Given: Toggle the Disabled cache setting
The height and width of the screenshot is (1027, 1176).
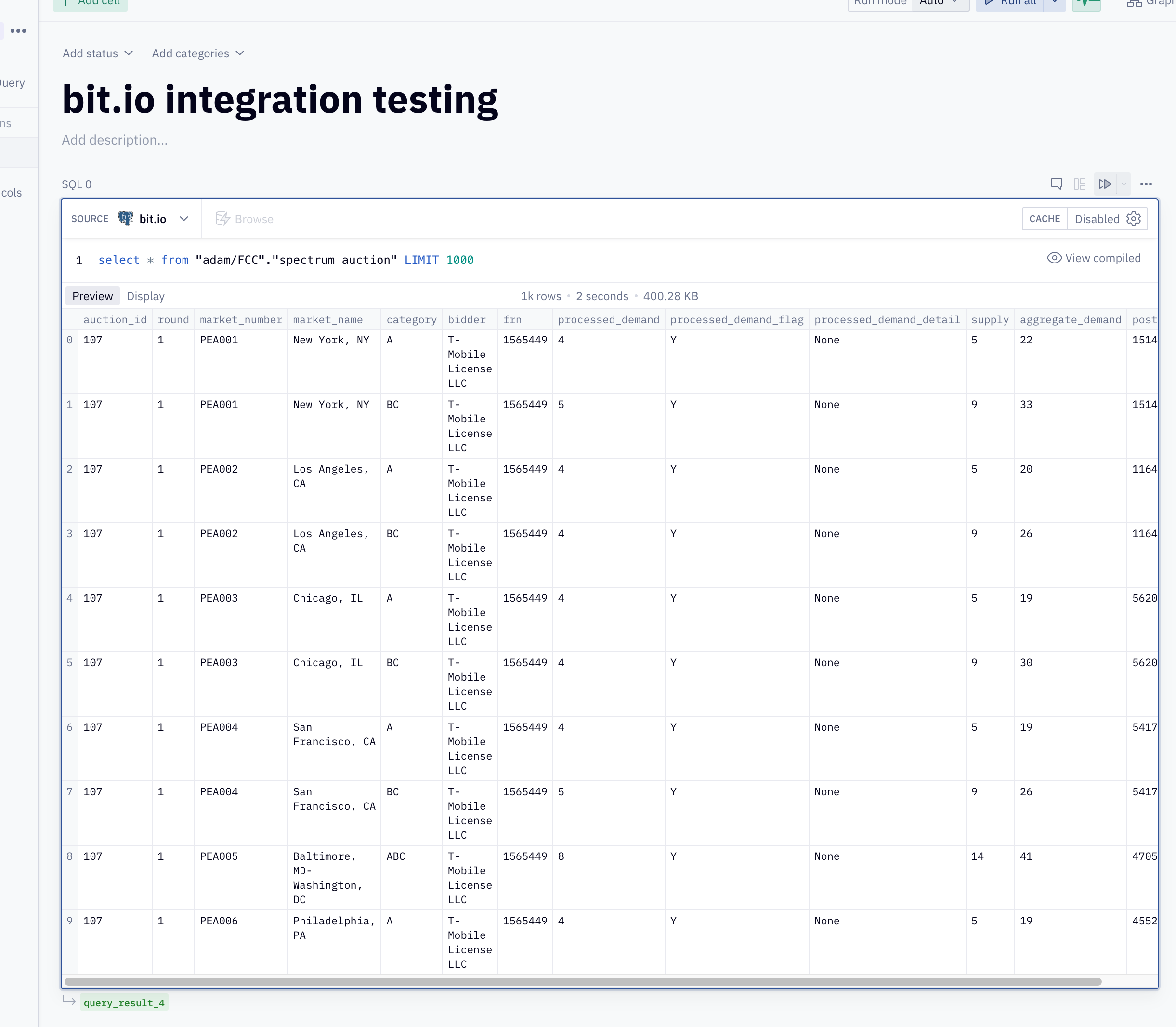Looking at the screenshot, I should pyautogui.click(x=1097, y=219).
